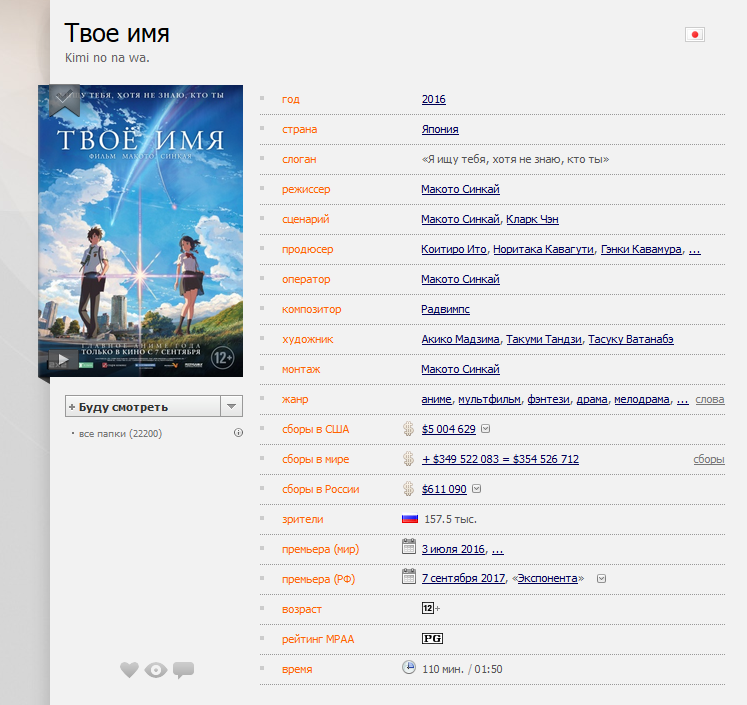This screenshot has width=747, height=705.
Task: Open the драма genre link
Action: (x=592, y=399)
